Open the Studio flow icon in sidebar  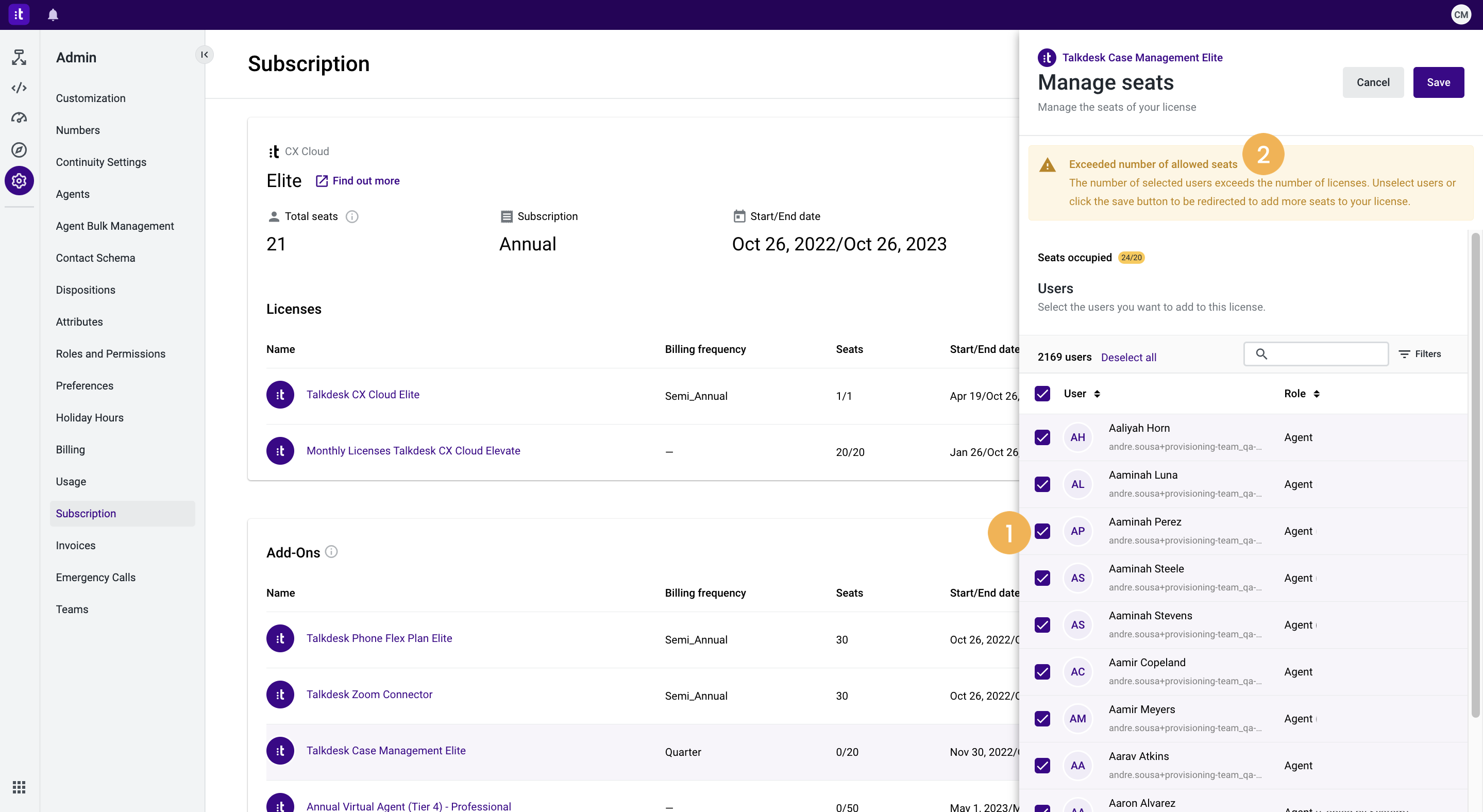(19, 57)
